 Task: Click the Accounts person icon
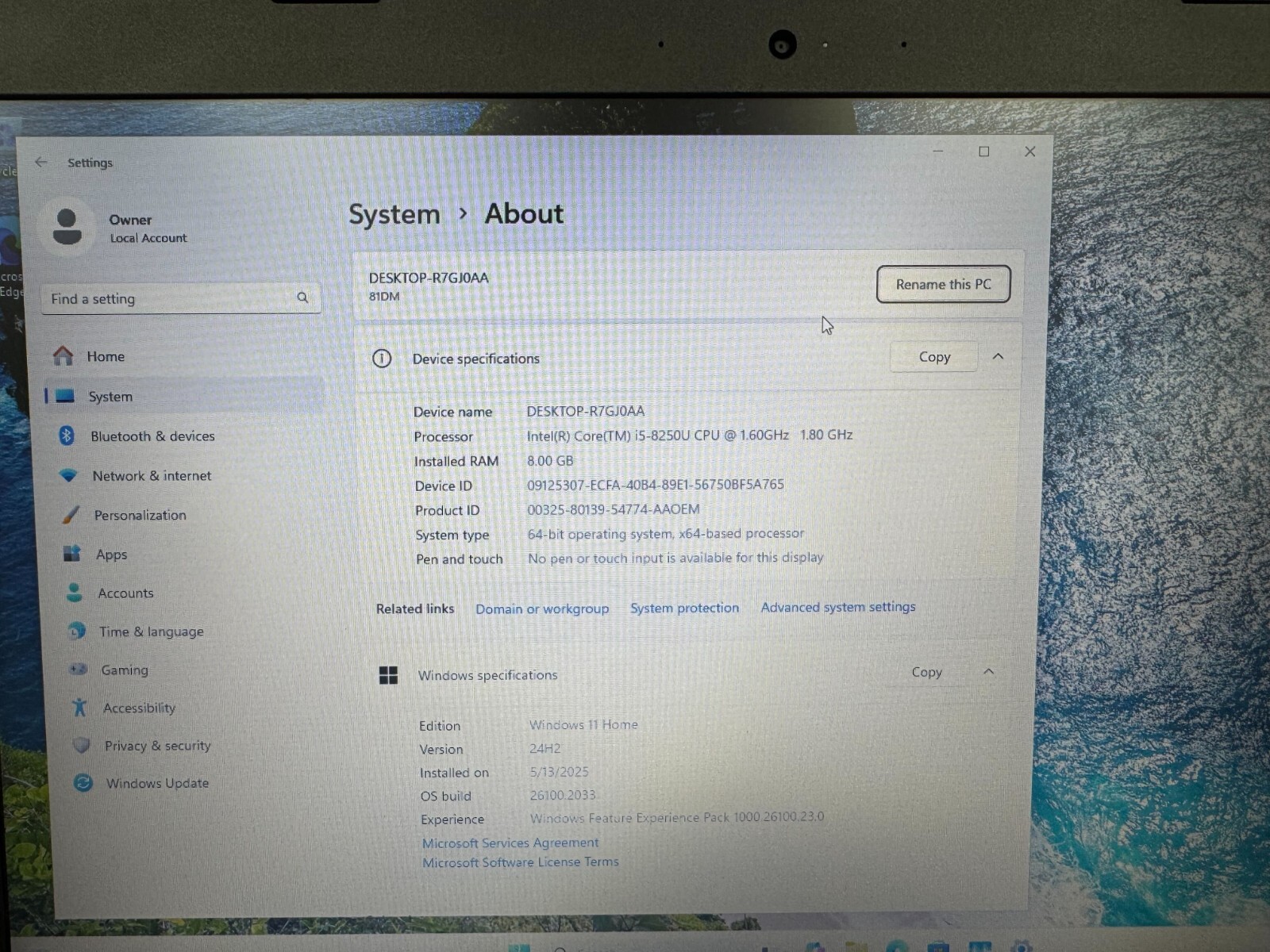tap(75, 593)
